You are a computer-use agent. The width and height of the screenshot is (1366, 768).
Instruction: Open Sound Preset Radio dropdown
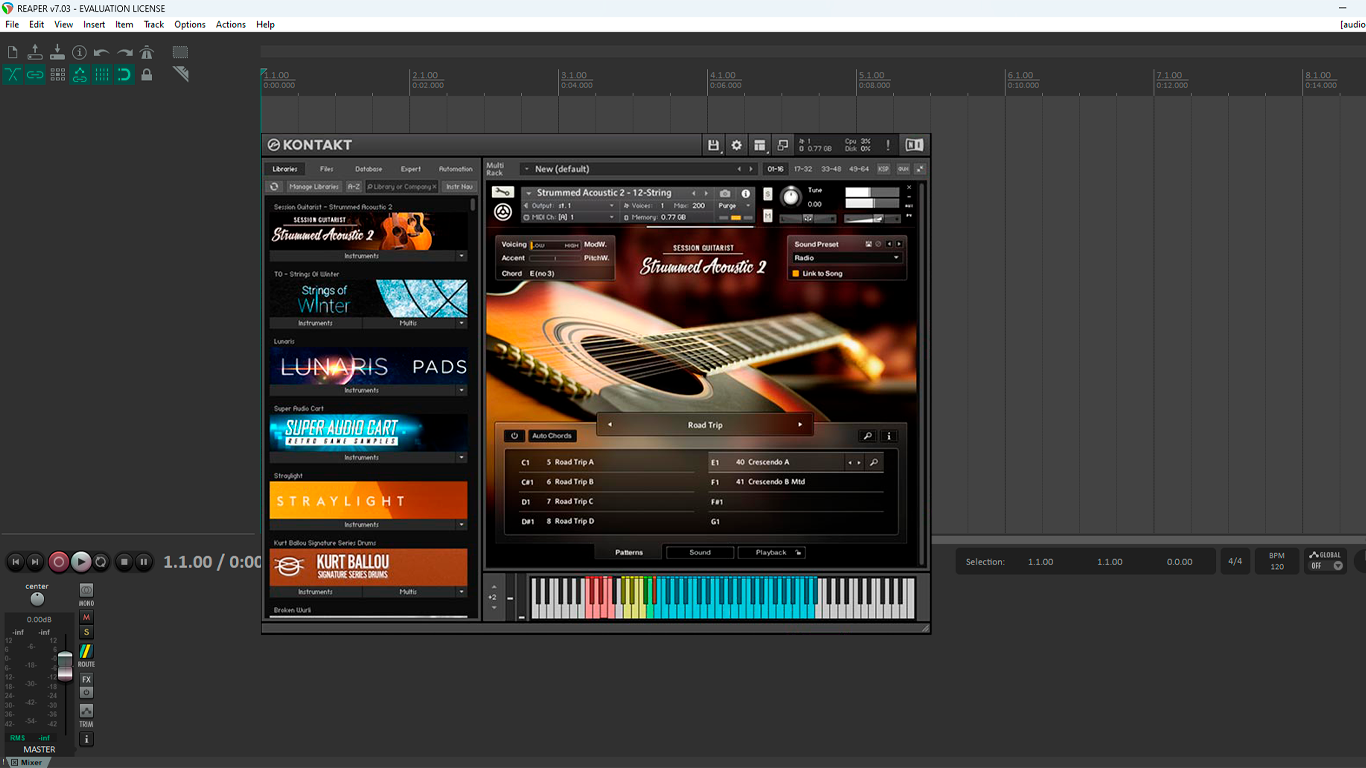[846, 258]
